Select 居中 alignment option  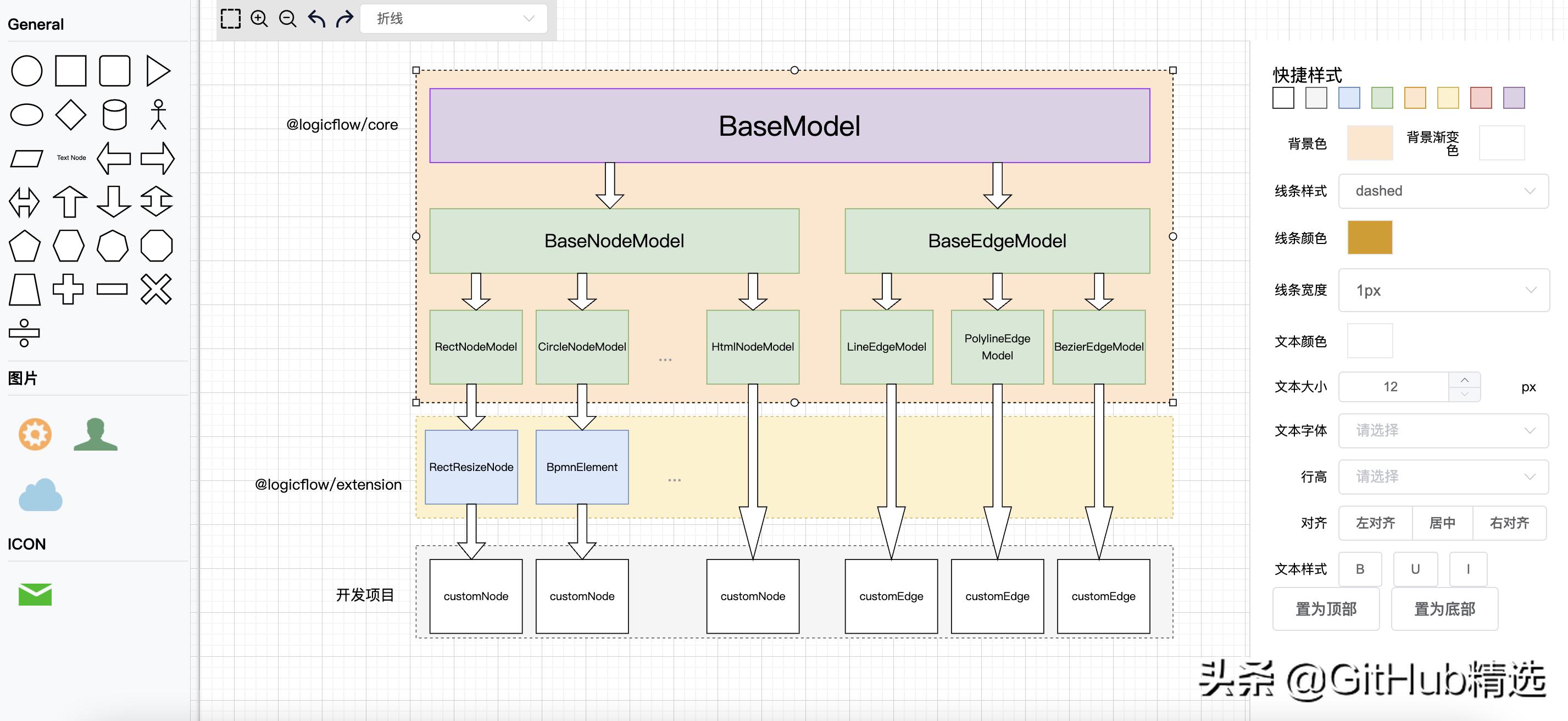coord(1442,523)
